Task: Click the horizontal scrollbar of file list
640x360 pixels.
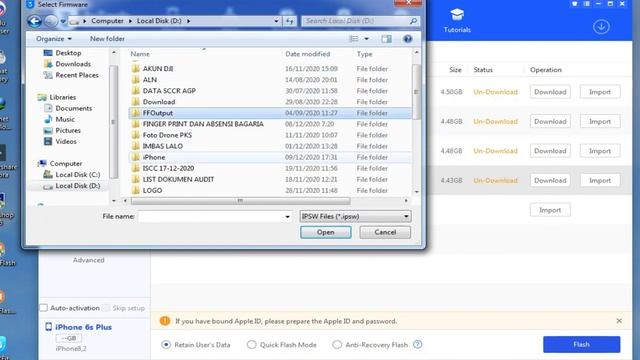Action: 240,201
